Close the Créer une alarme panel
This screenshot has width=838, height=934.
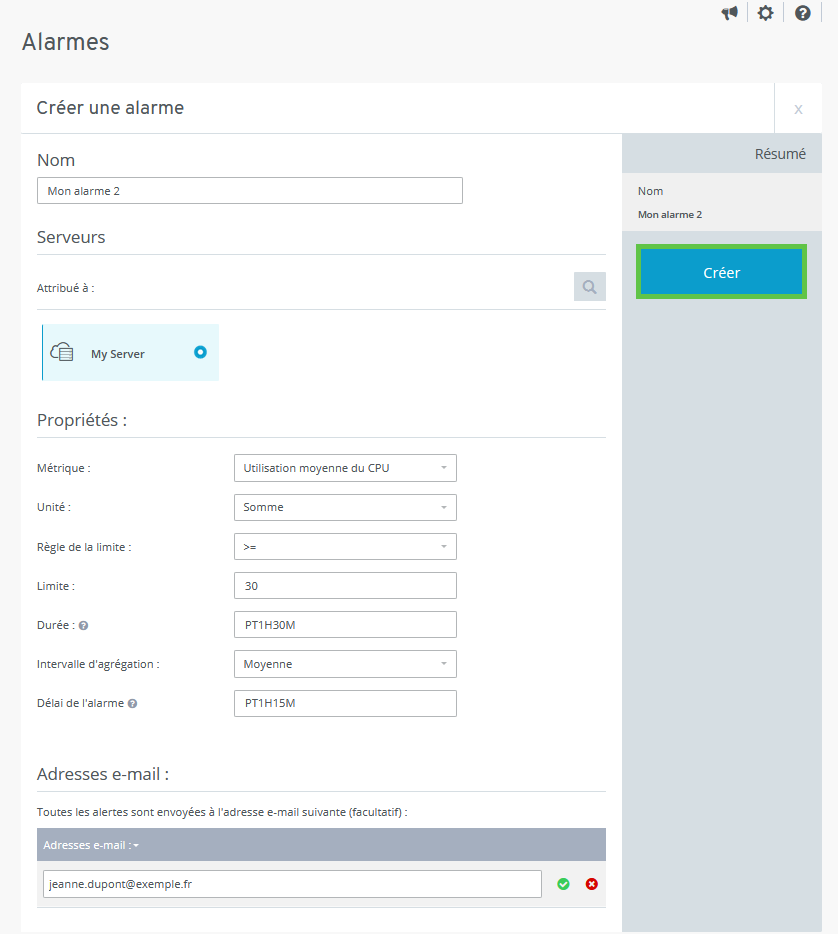(x=798, y=109)
